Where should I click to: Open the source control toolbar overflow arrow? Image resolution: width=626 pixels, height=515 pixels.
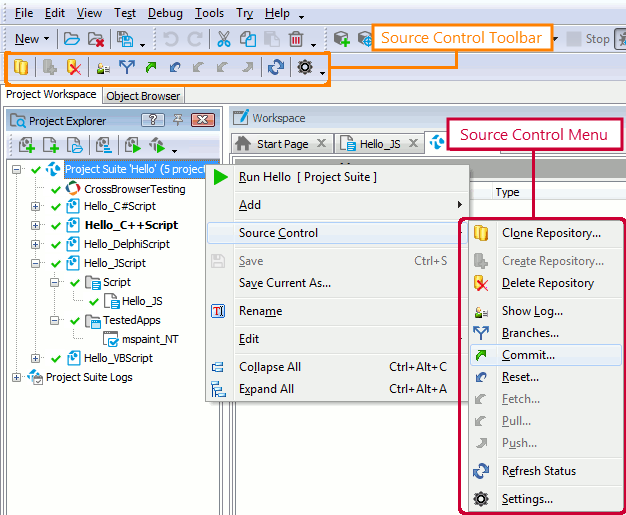click(322, 73)
